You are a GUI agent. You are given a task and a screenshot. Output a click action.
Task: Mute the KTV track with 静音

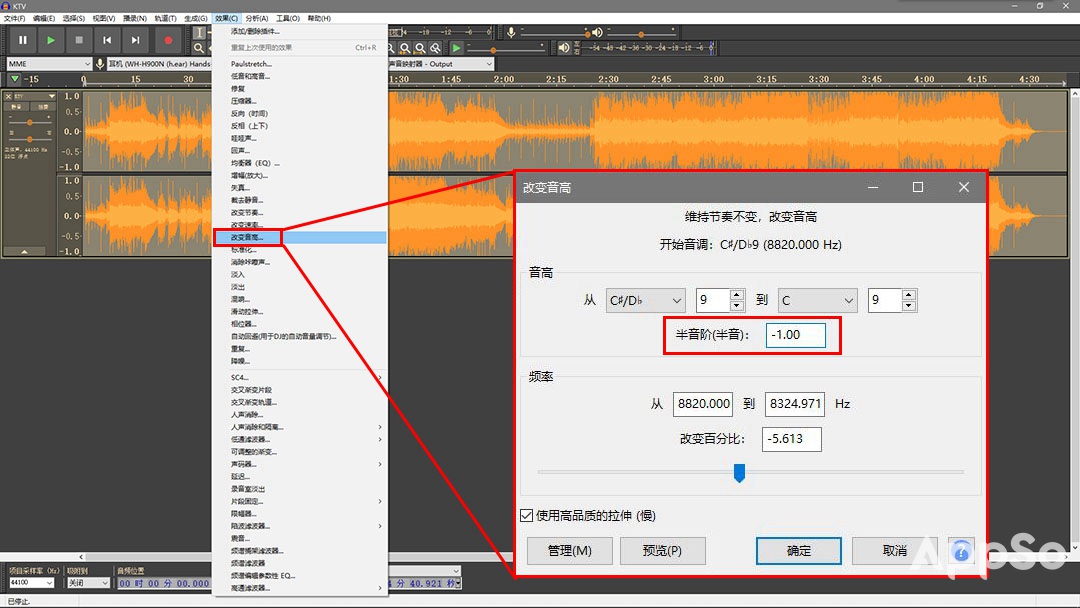coord(15,106)
